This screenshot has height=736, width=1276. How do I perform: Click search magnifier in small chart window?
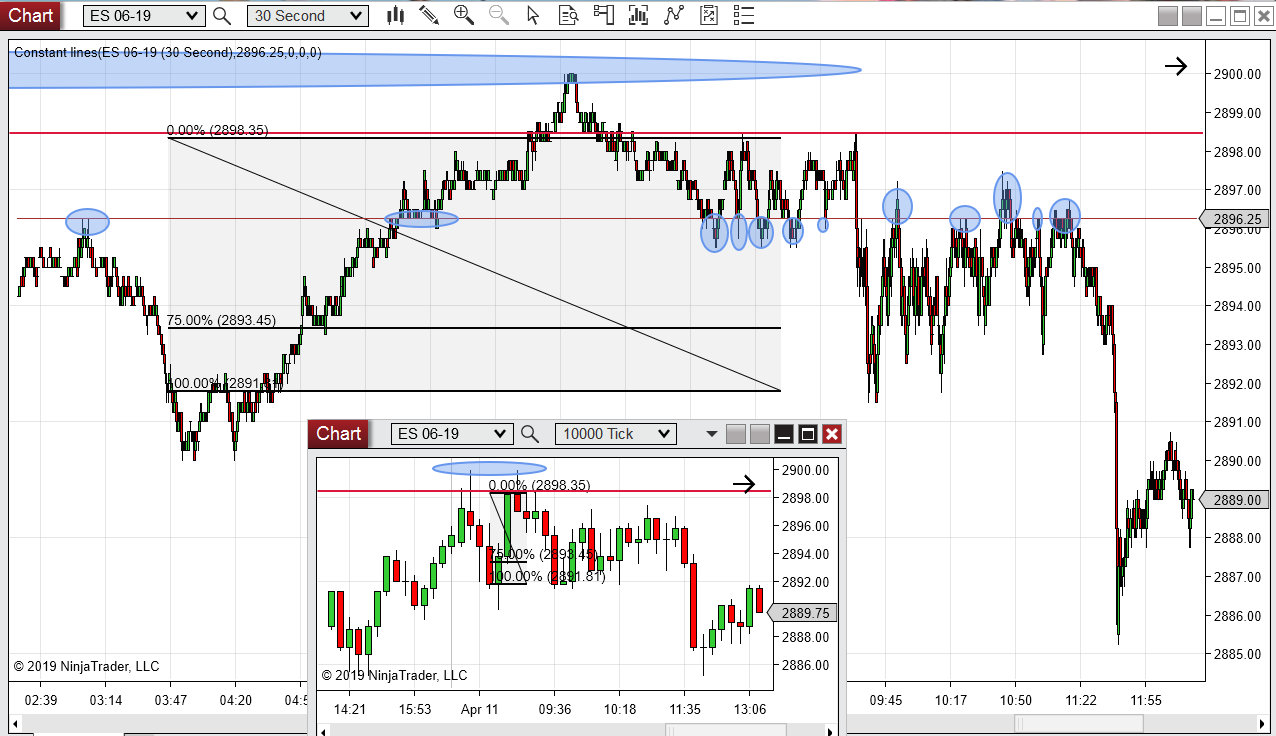[x=530, y=434]
